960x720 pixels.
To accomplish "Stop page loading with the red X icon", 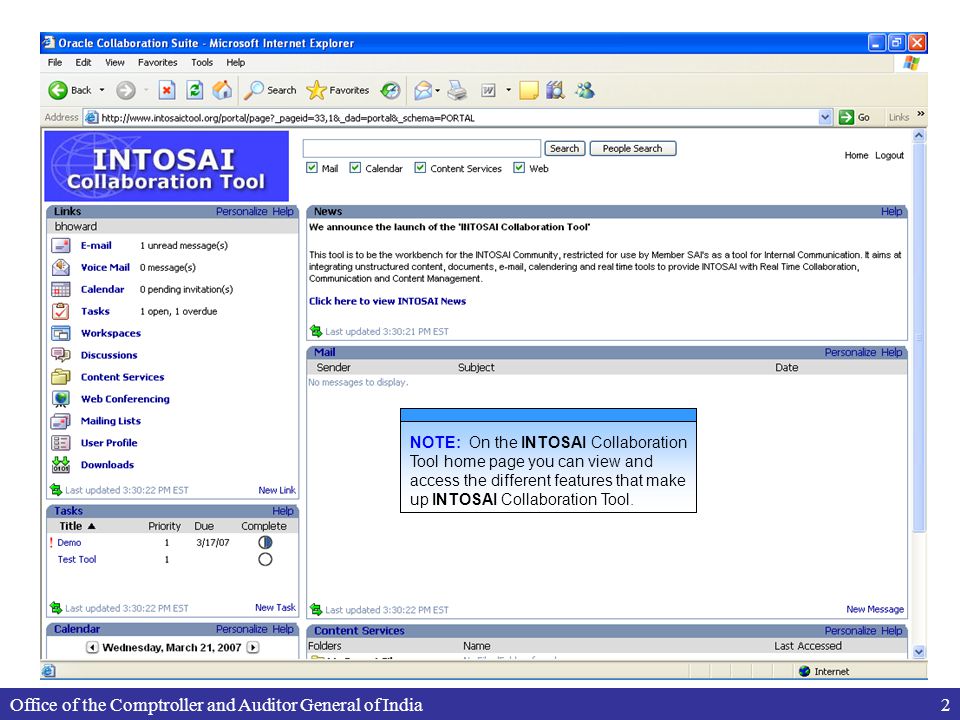I will coord(167,91).
